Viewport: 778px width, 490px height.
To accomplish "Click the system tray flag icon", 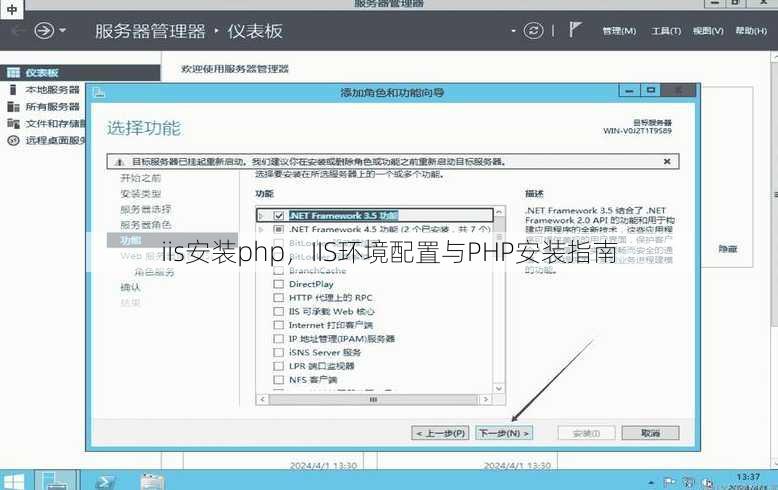I will pyautogui.click(x=669, y=482).
